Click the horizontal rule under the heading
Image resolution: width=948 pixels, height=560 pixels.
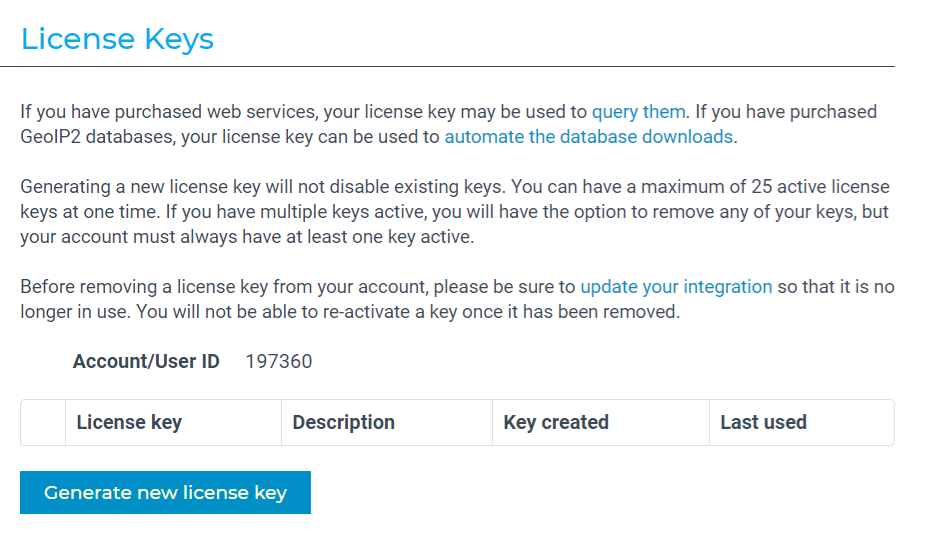(x=447, y=67)
